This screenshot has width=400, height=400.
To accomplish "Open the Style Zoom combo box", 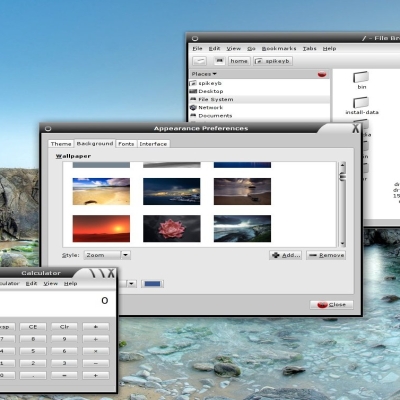I will tap(107, 255).
